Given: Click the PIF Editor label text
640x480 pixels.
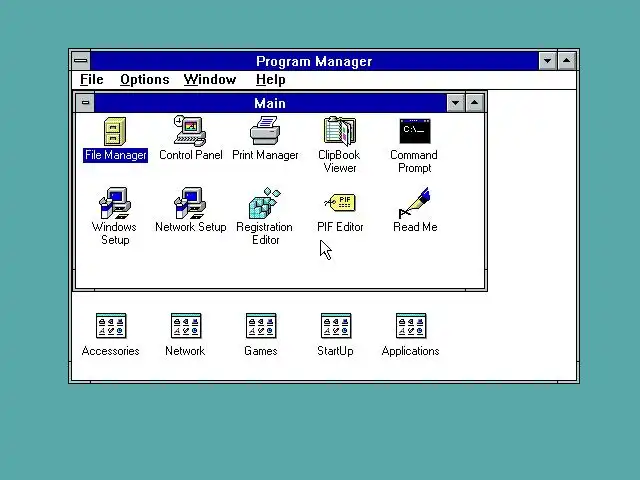Looking at the screenshot, I should coord(340,227).
